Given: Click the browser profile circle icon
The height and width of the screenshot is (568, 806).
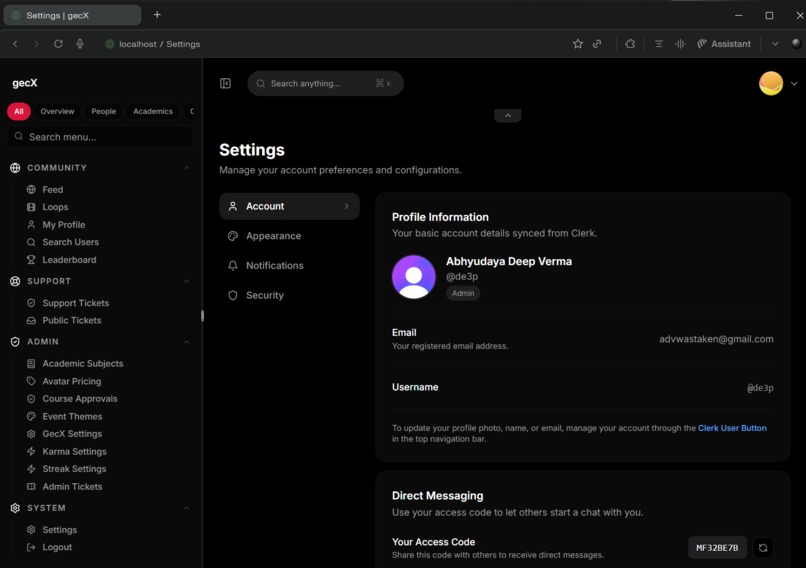Looking at the screenshot, I should pyautogui.click(x=796, y=44).
